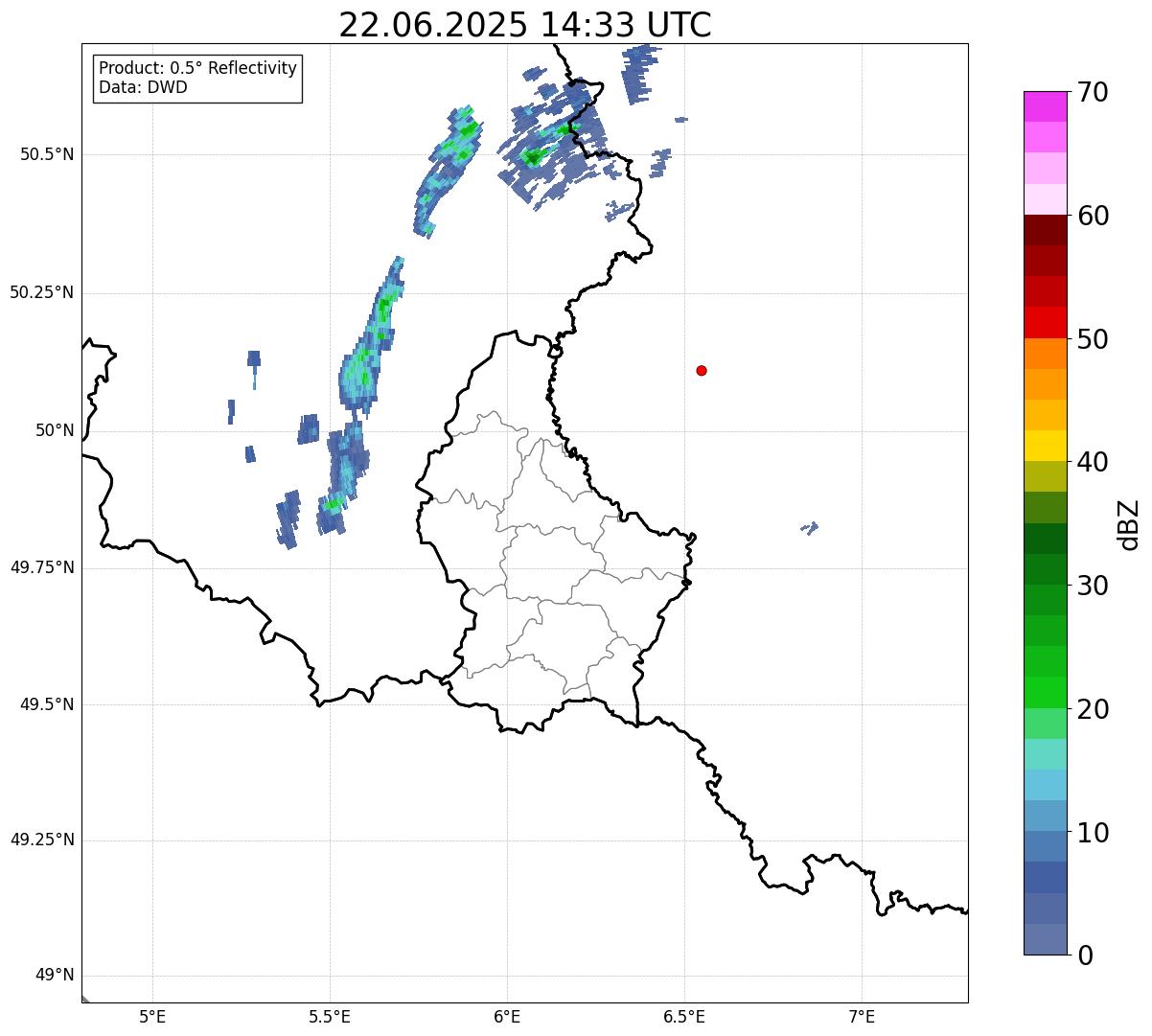Viewport: 1152px width, 1036px height.
Task: Click the latitude label "49.25°N"
Action: coord(42,840)
